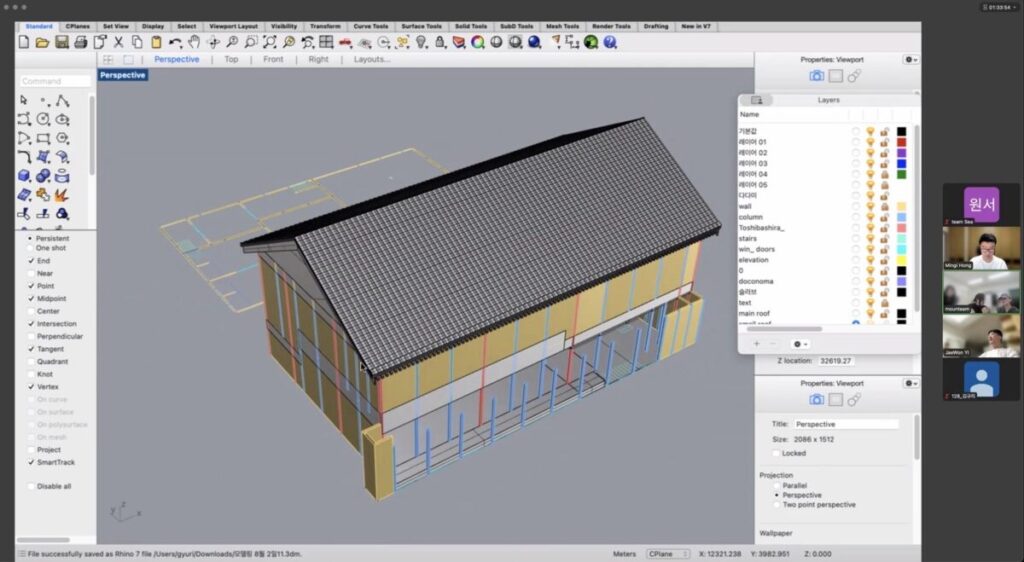Select the Fillet curves tool
Image resolution: width=1024 pixels, height=562 pixels.
coord(24,157)
